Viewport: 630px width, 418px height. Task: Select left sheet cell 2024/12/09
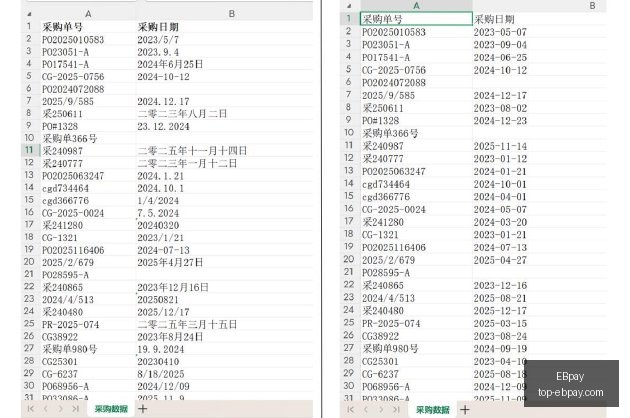point(224,386)
